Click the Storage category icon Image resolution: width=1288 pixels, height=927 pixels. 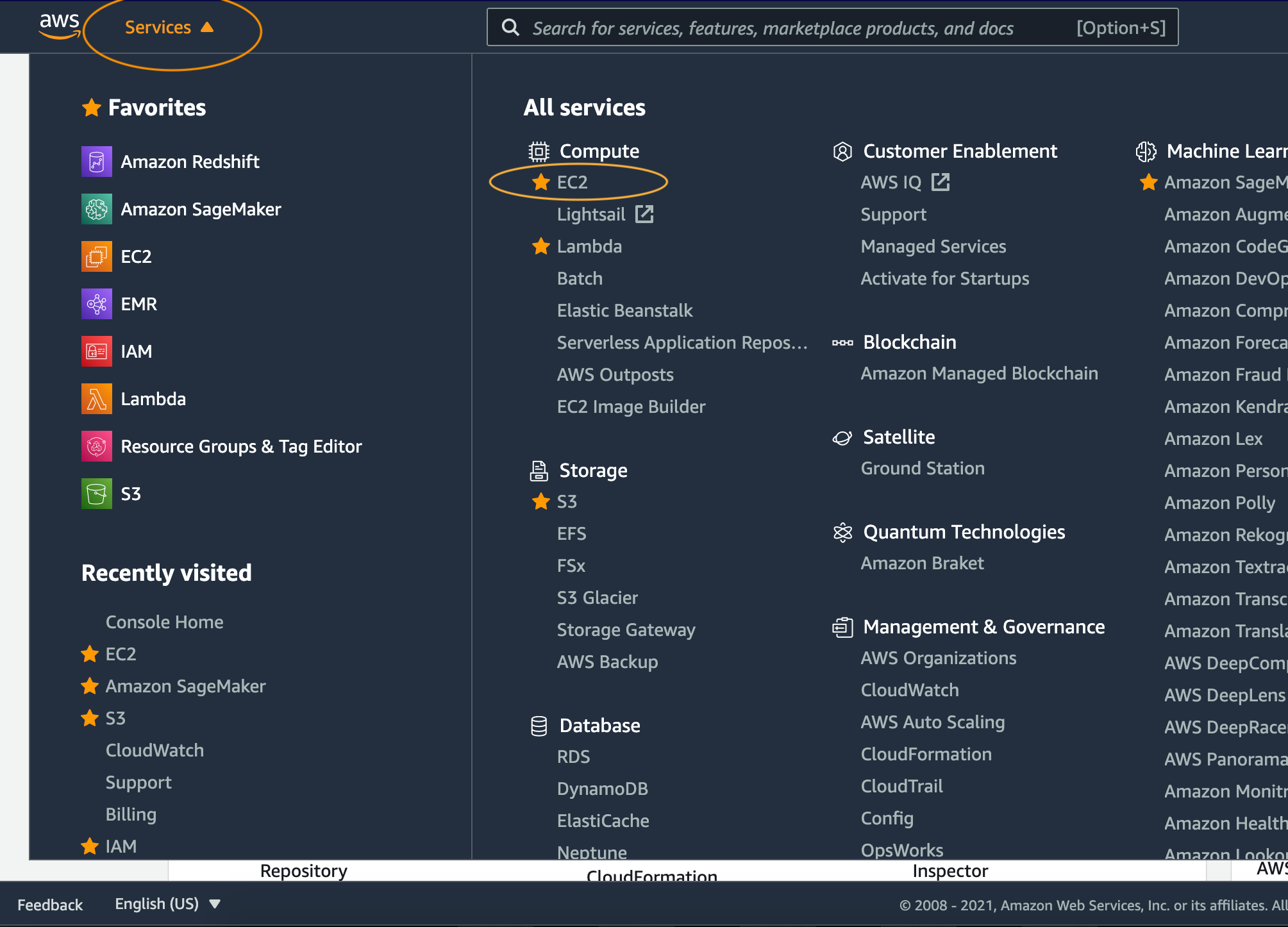coord(539,471)
